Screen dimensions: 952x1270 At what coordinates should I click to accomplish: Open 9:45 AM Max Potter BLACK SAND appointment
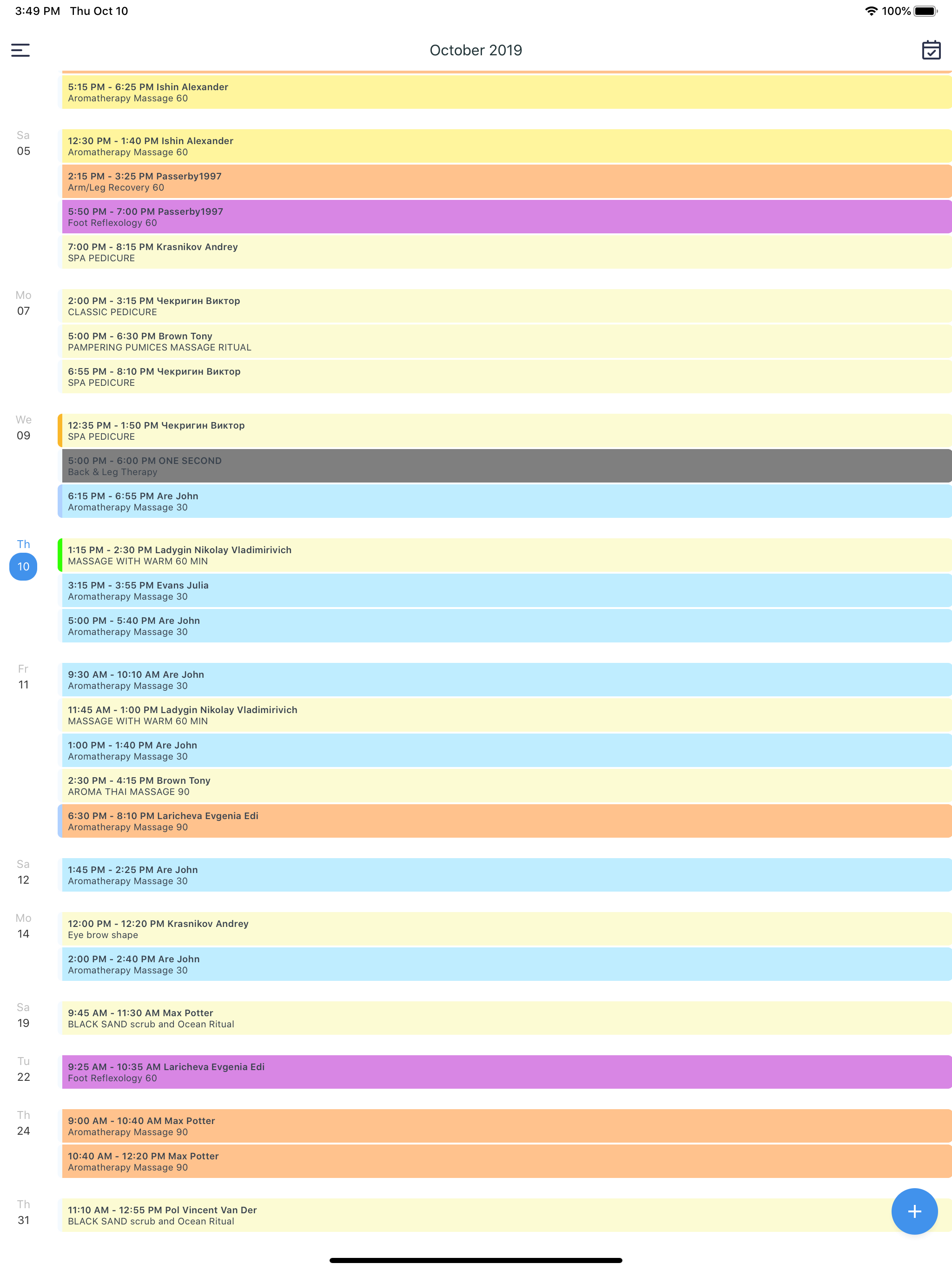[505, 1019]
